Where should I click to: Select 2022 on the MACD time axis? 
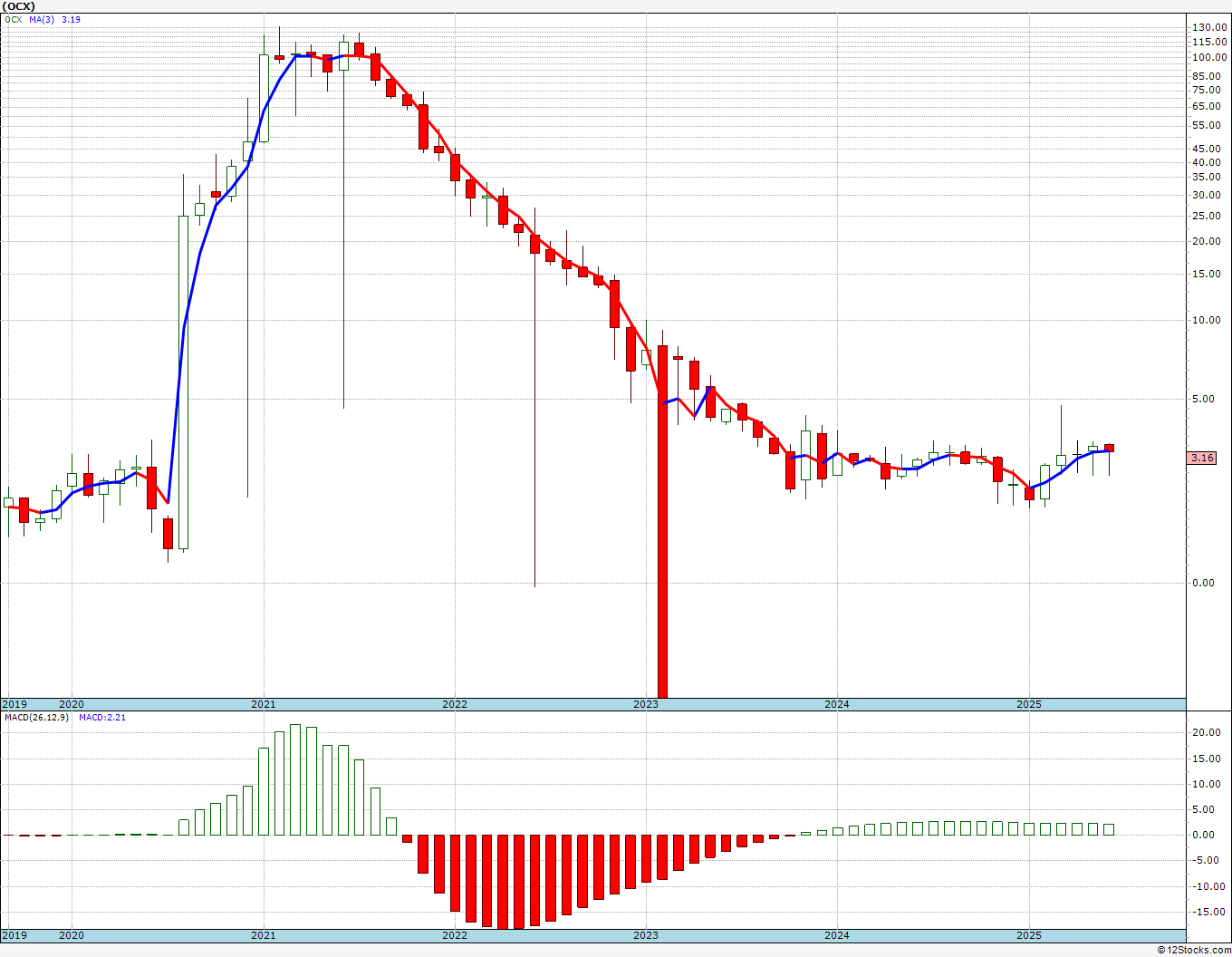pyautogui.click(x=455, y=934)
